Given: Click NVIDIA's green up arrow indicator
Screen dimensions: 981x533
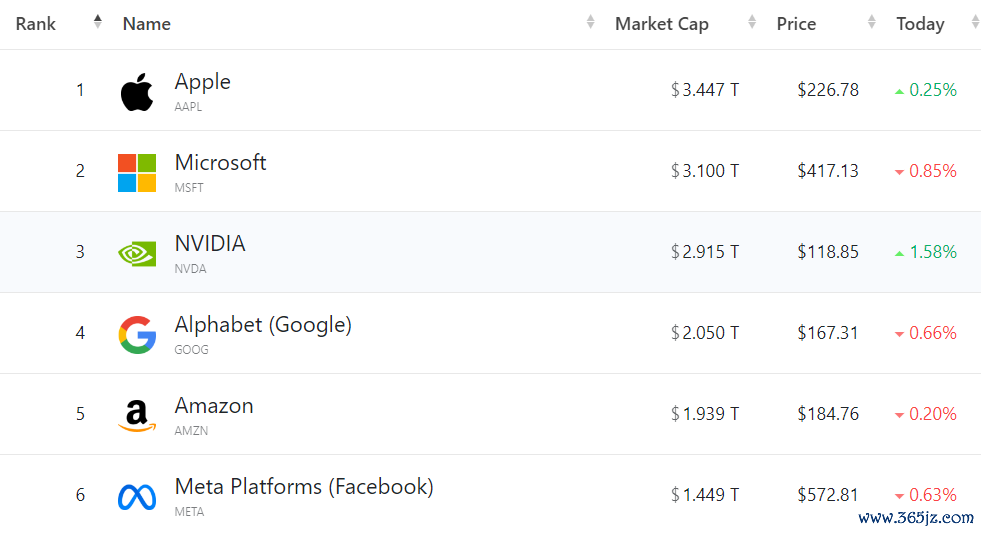Looking at the screenshot, I should (x=900, y=254).
